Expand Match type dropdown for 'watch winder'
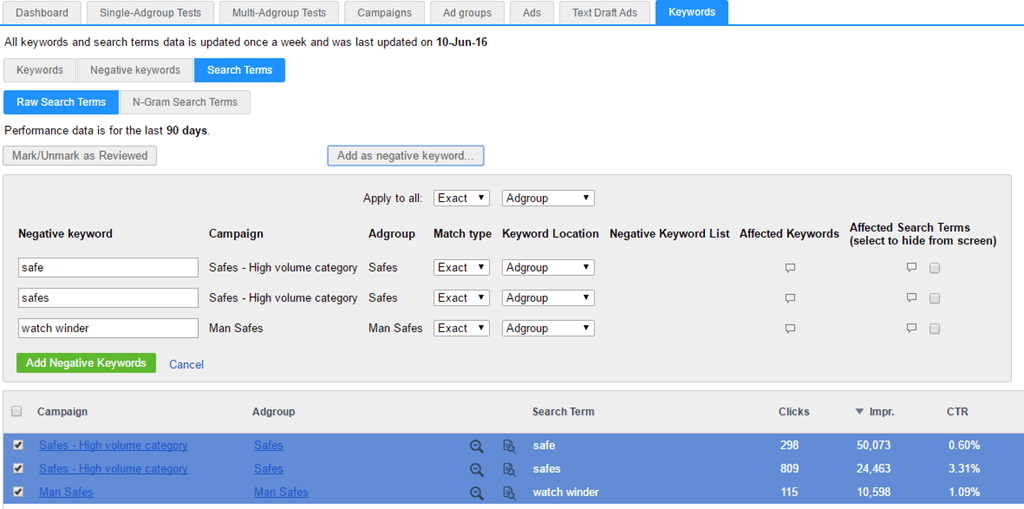Image resolution: width=1024 pixels, height=509 pixels. pyautogui.click(x=461, y=328)
